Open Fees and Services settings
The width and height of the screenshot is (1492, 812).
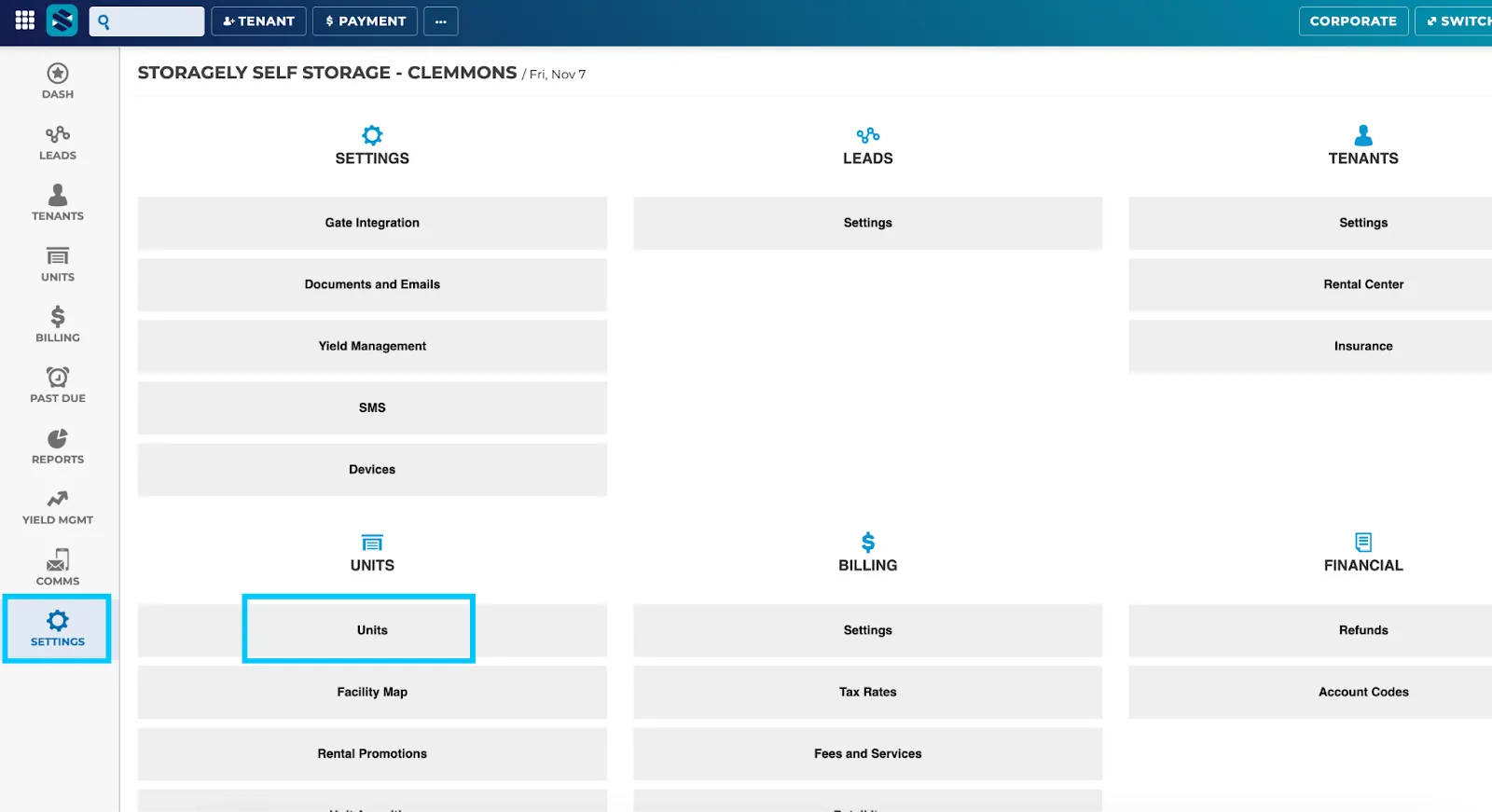pos(867,753)
